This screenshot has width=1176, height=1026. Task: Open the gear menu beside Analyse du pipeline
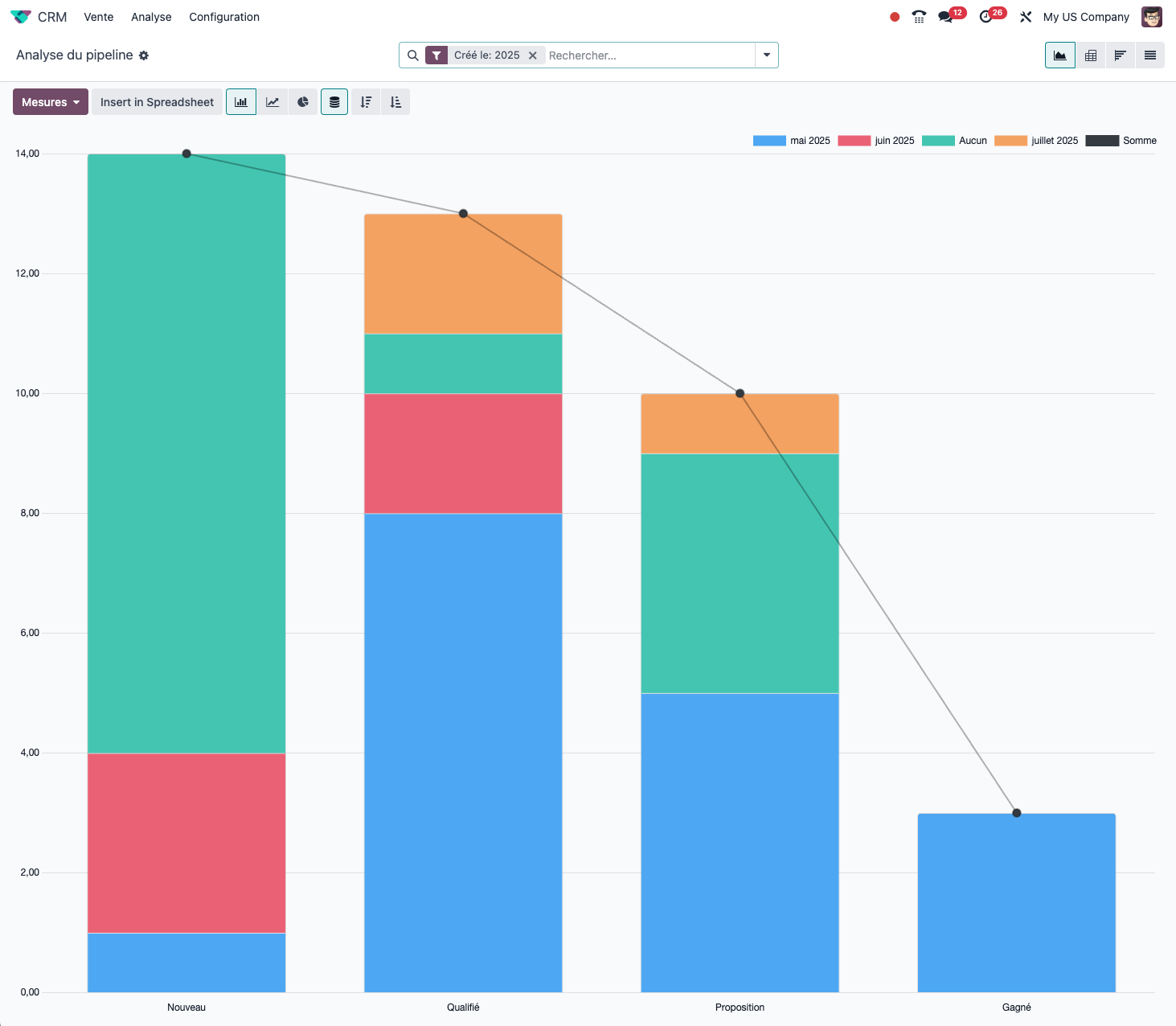pyautogui.click(x=144, y=55)
